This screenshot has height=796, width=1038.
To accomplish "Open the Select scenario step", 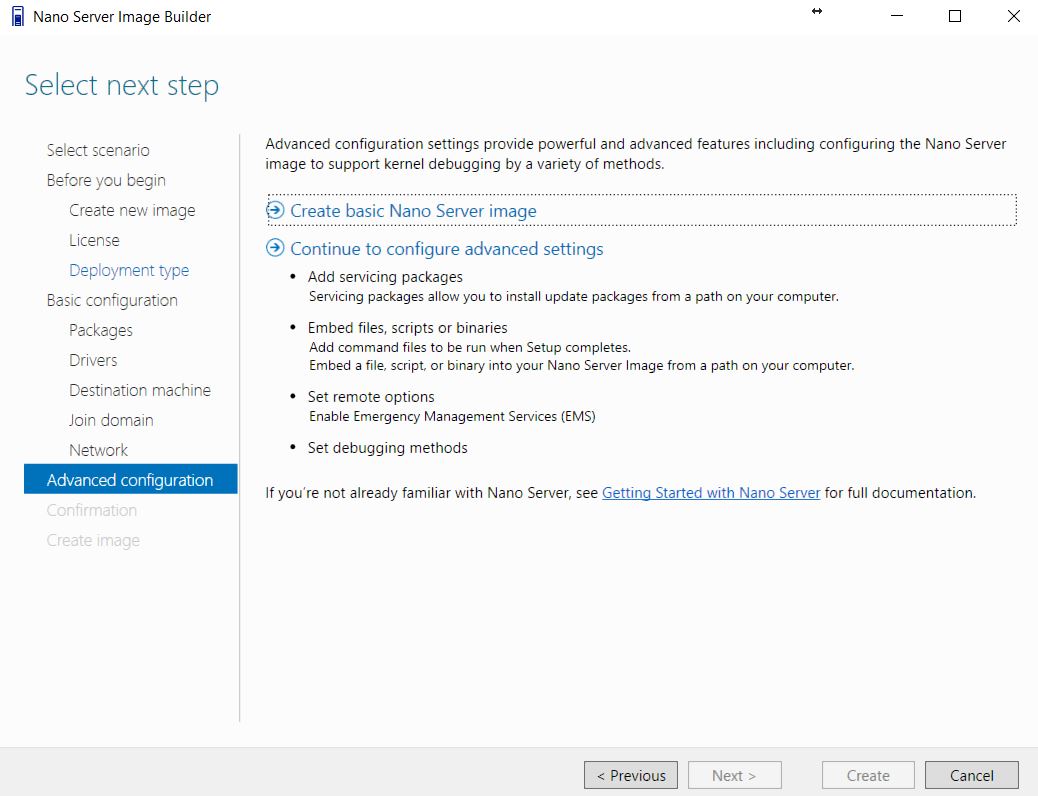I will point(98,150).
